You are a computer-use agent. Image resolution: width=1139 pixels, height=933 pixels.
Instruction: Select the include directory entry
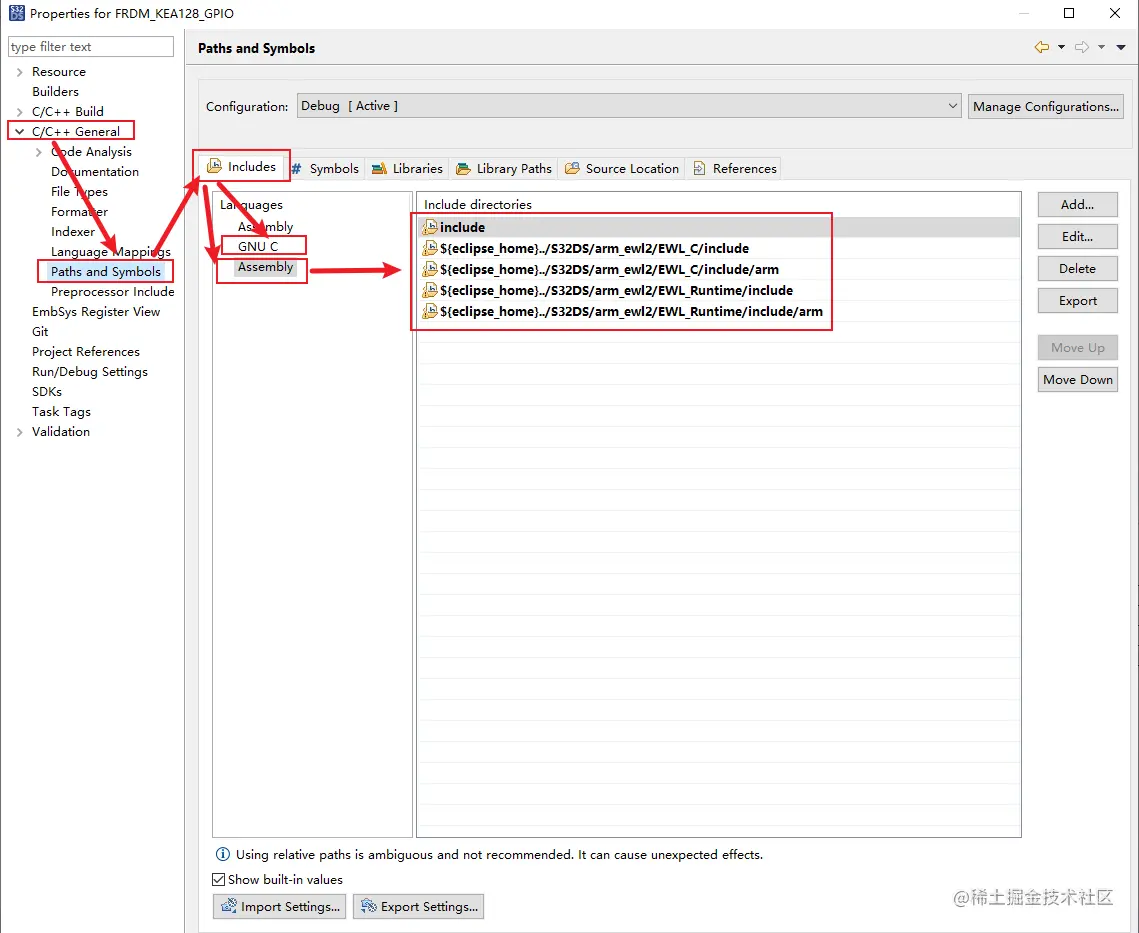(x=719, y=227)
